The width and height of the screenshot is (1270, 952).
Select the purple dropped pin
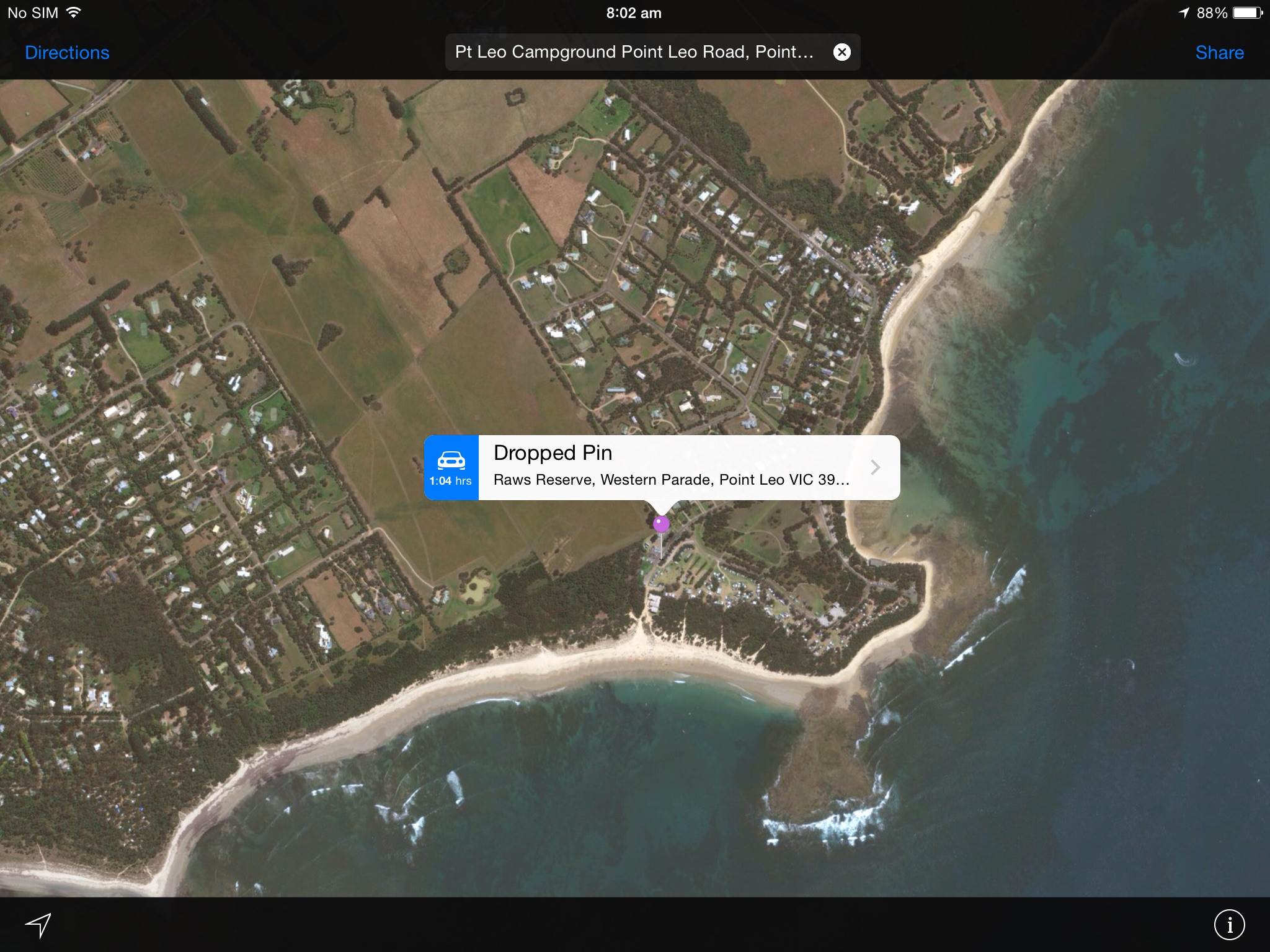(x=661, y=524)
